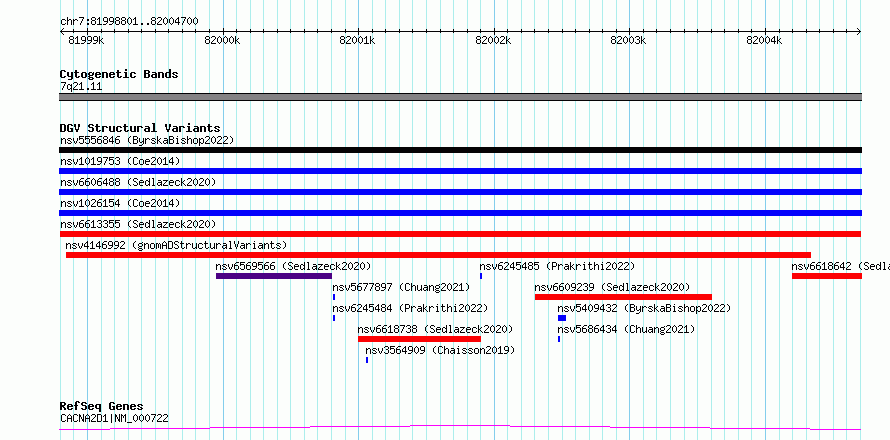This screenshot has width=890, height=440.
Task: Click the 82000k ruler tick label
Action: [x=222, y=40]
